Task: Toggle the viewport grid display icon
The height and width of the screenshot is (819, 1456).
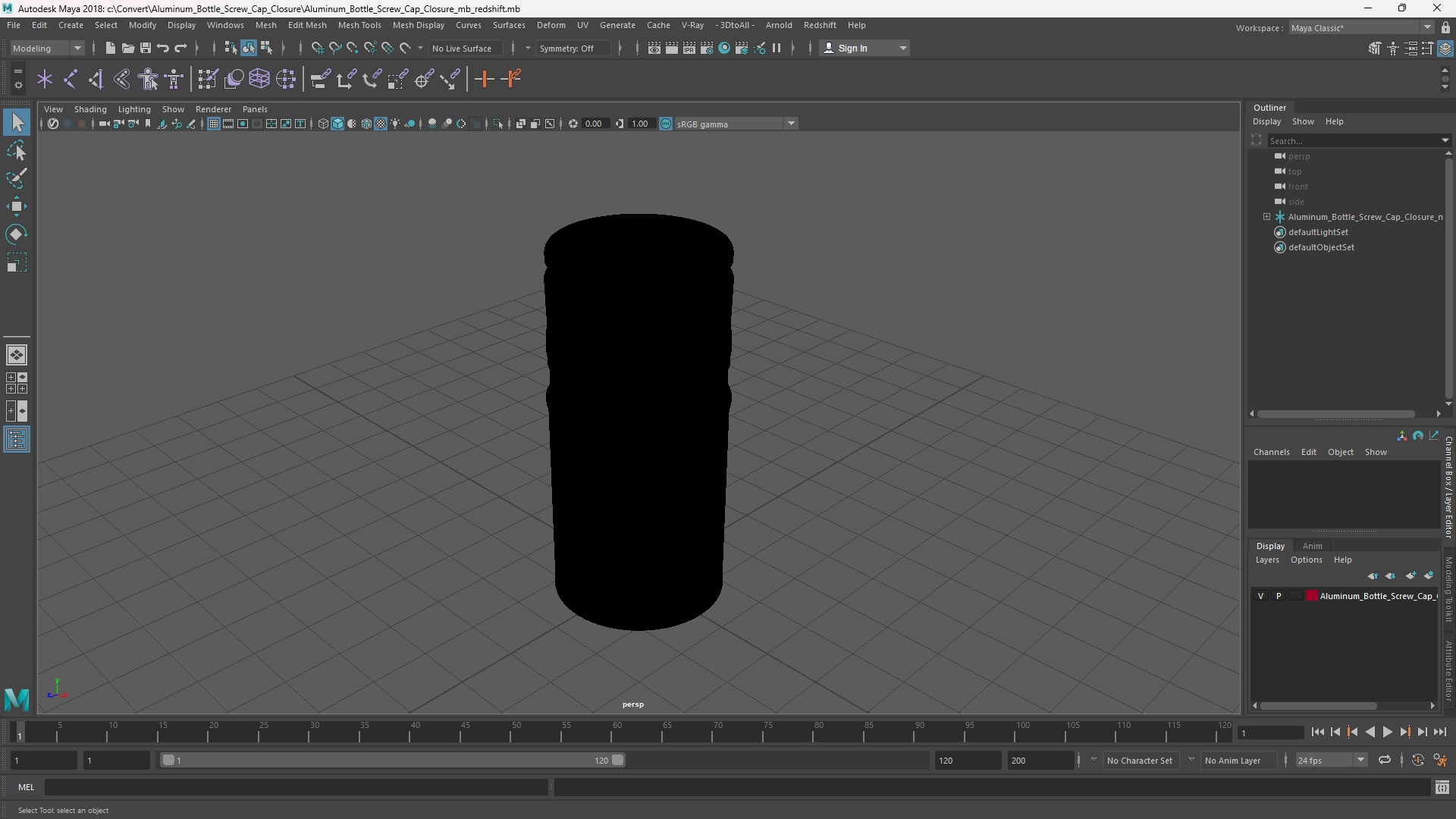Action: (x=214, y=124)
